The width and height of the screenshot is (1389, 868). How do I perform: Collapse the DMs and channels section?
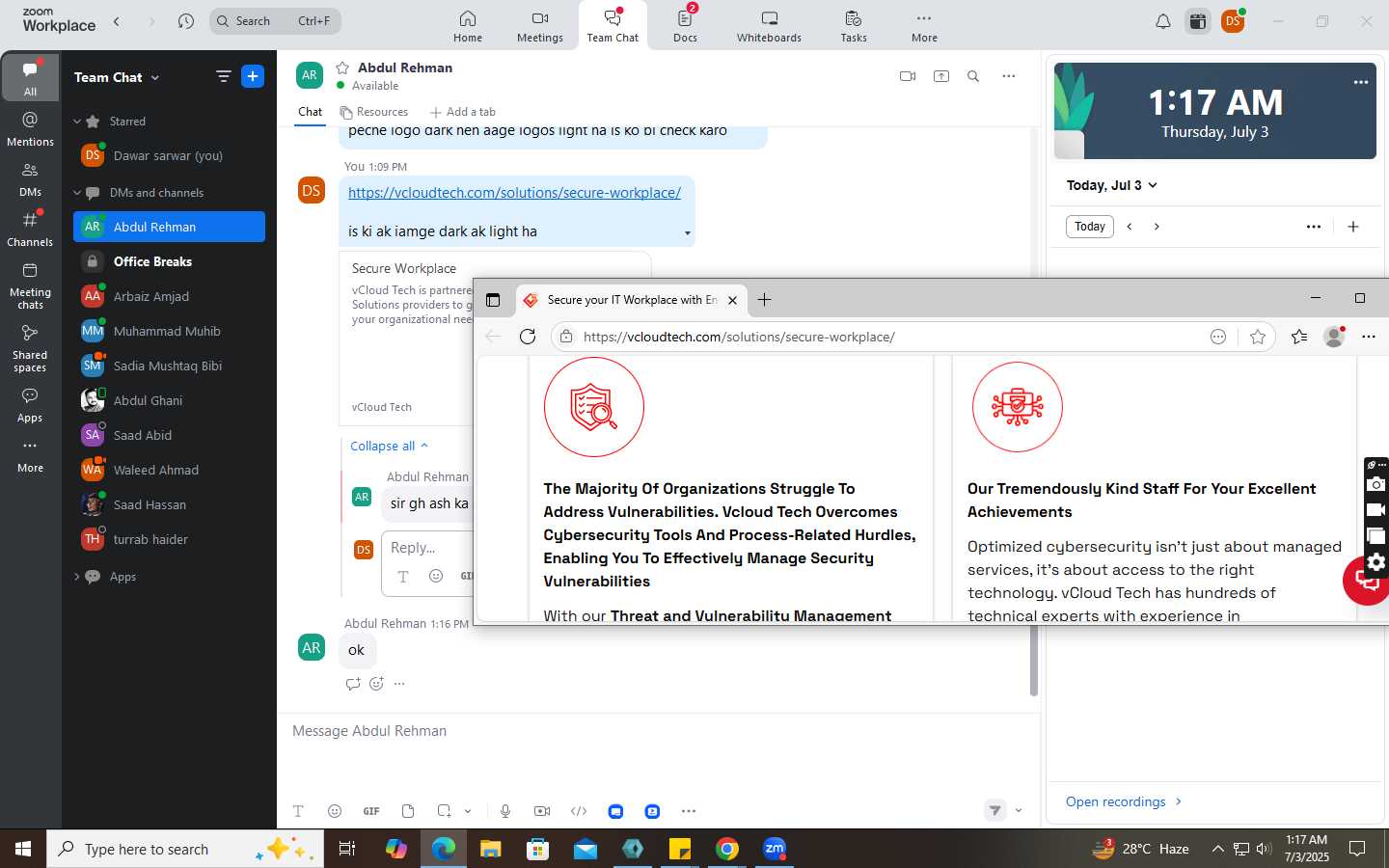[x=77, y=193]
